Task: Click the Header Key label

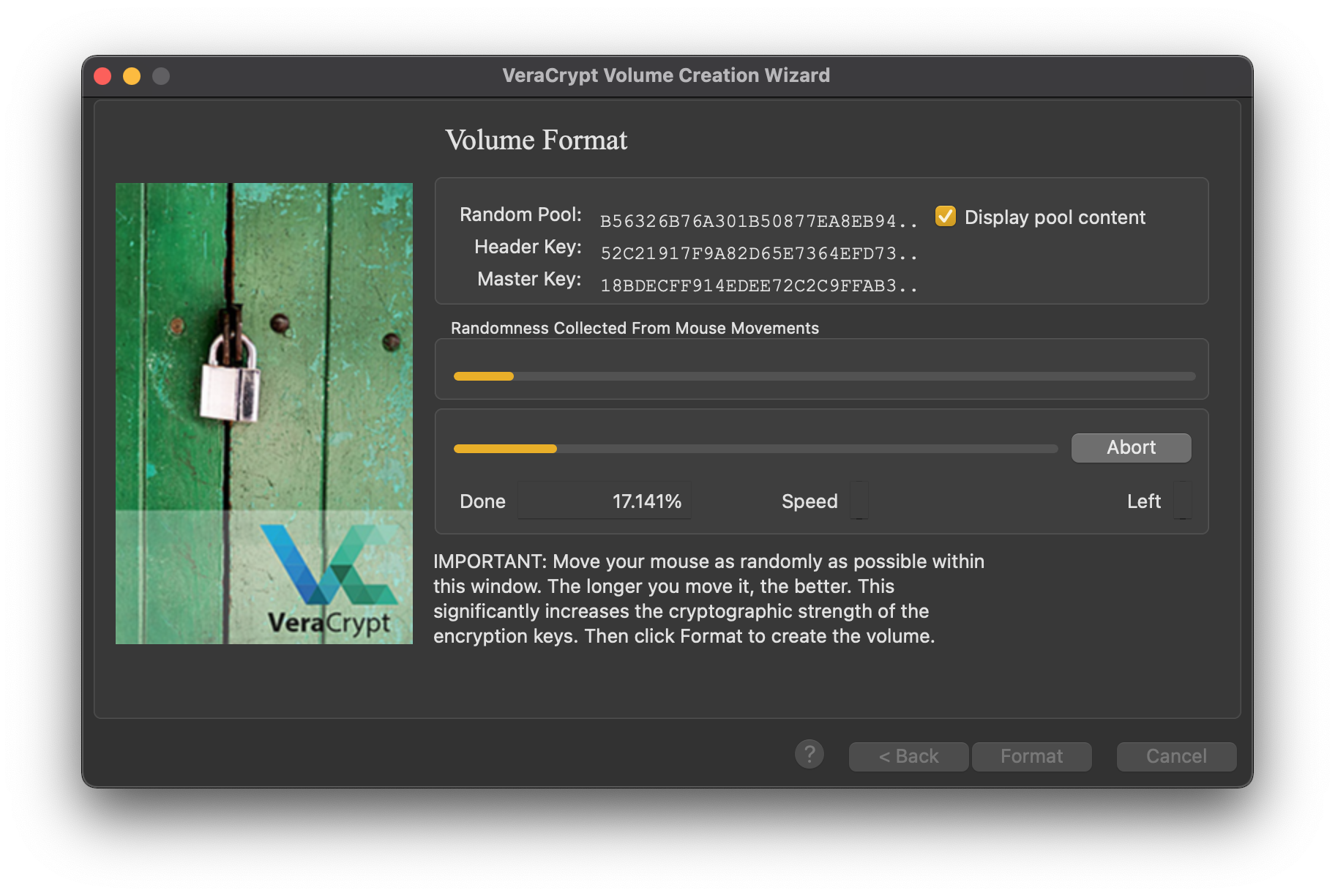Action: click(x=528, y=247)
